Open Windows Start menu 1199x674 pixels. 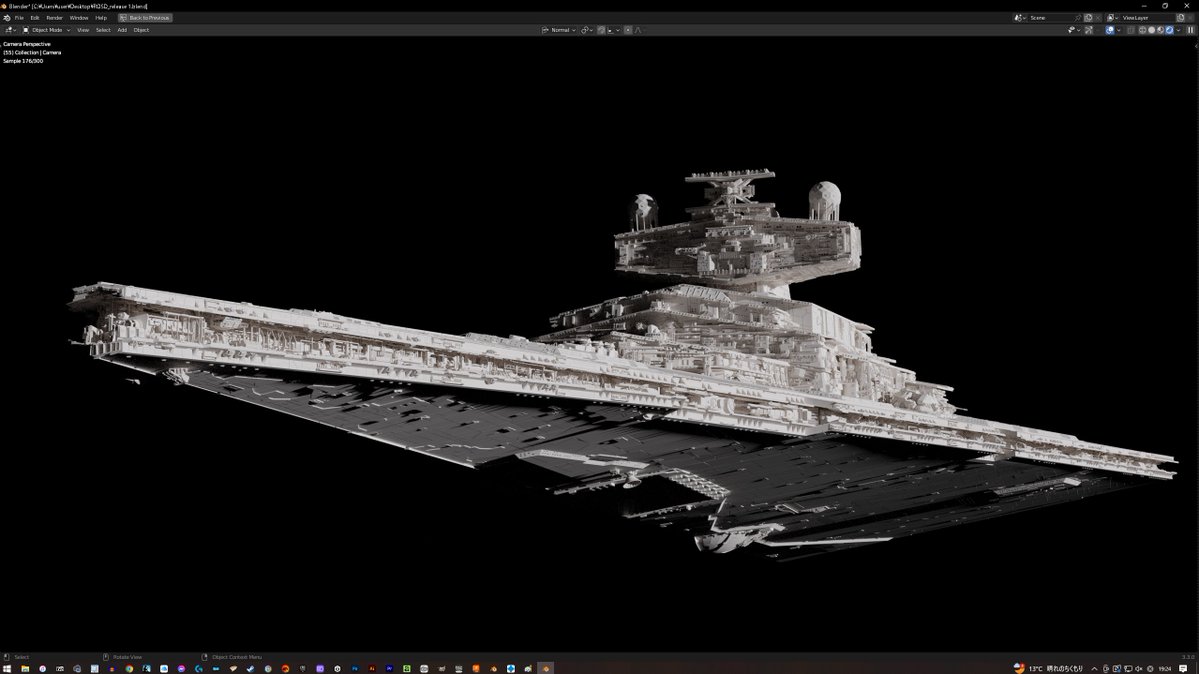pyautogui.click(x=8, y=668)
